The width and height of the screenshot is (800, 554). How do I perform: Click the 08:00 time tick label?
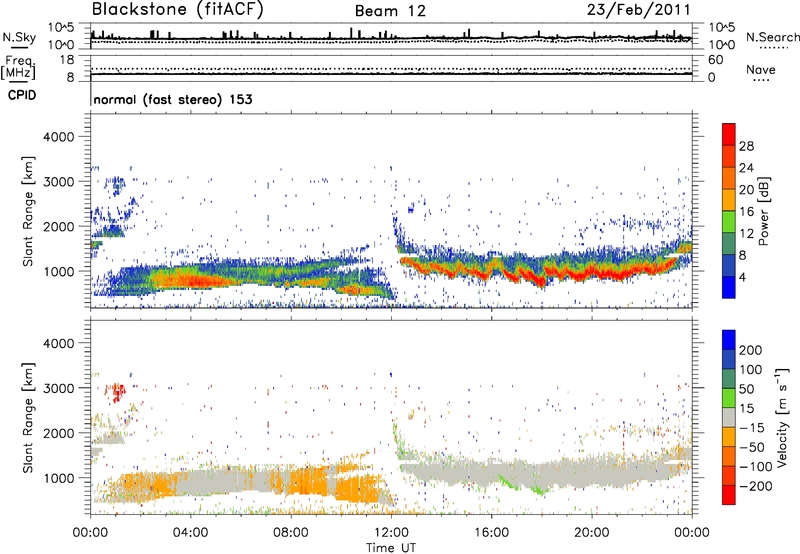click(x=290, y=533)
